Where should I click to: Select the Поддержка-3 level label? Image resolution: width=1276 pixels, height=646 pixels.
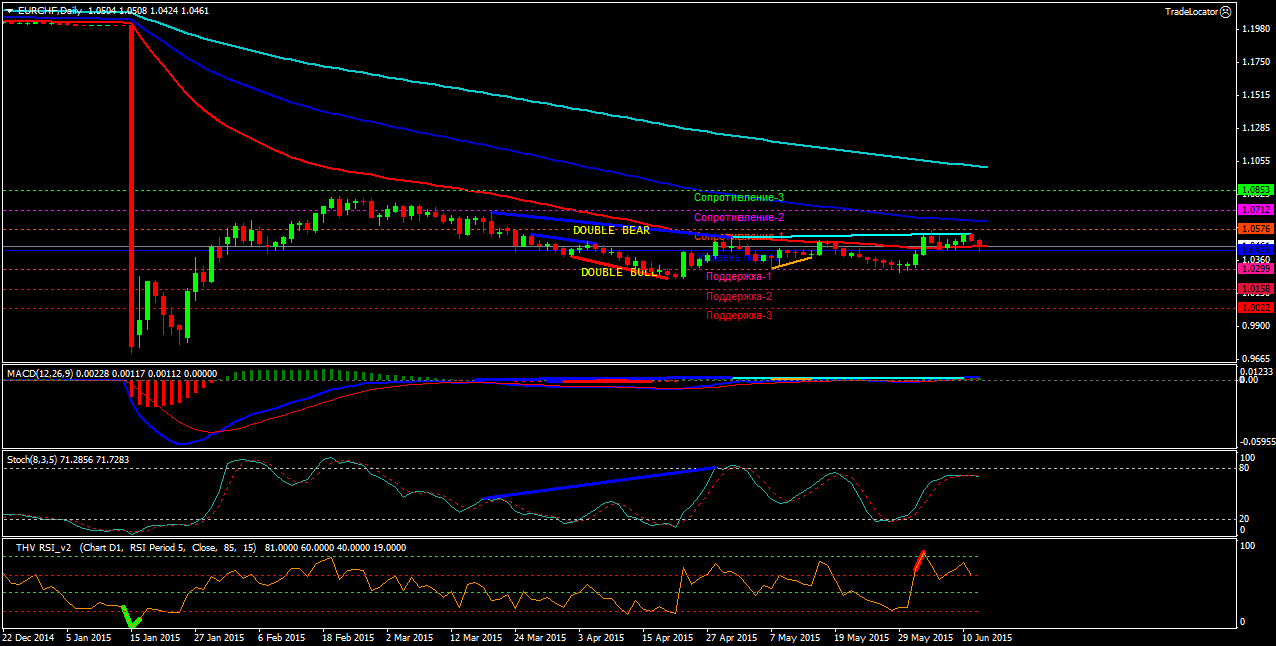pos(739,315)
